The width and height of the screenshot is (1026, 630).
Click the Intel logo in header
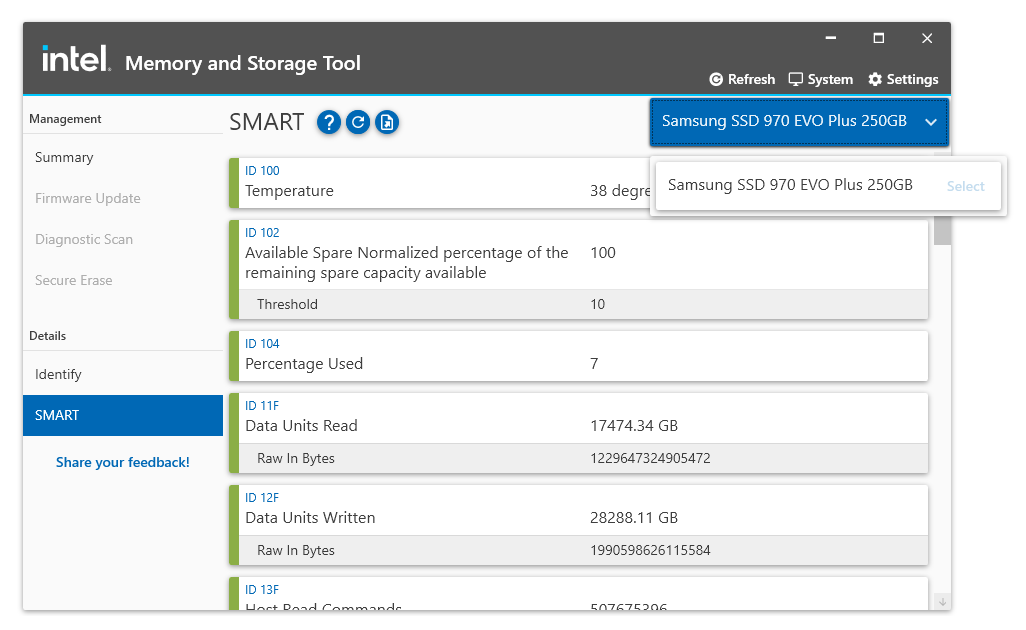coord(76,58)
